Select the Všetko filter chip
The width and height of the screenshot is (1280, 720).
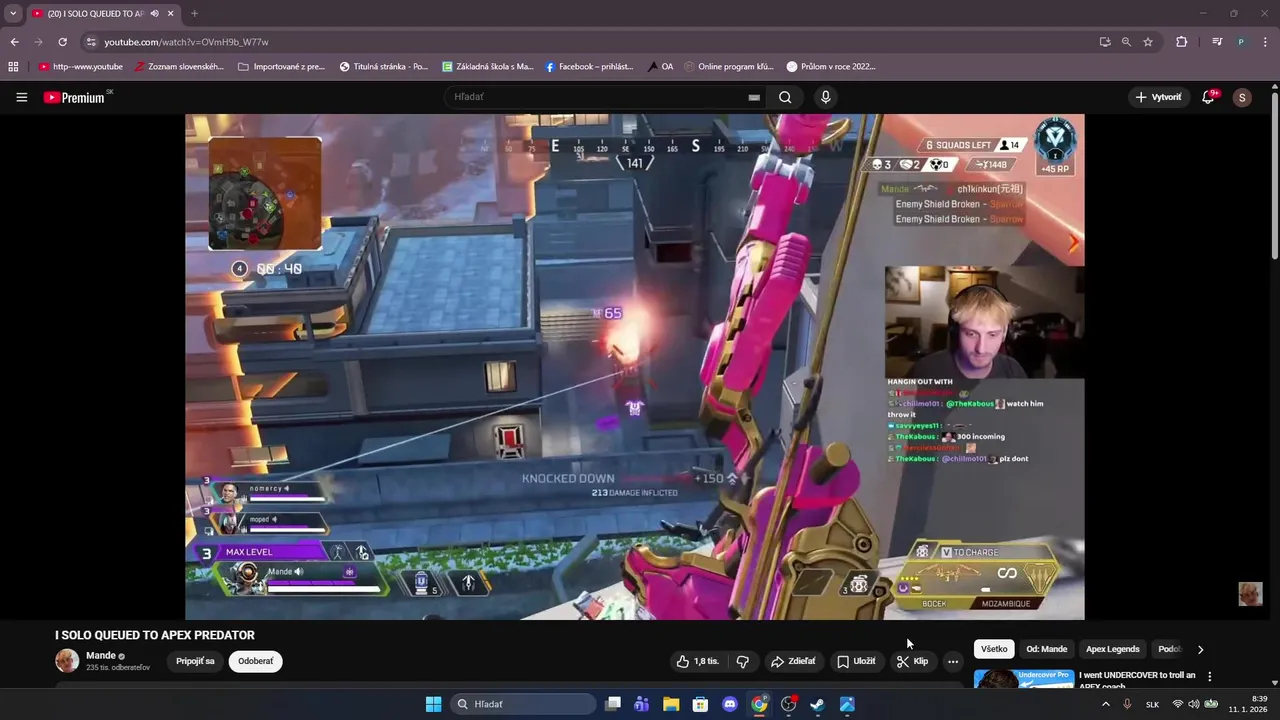tap(994, 649)
